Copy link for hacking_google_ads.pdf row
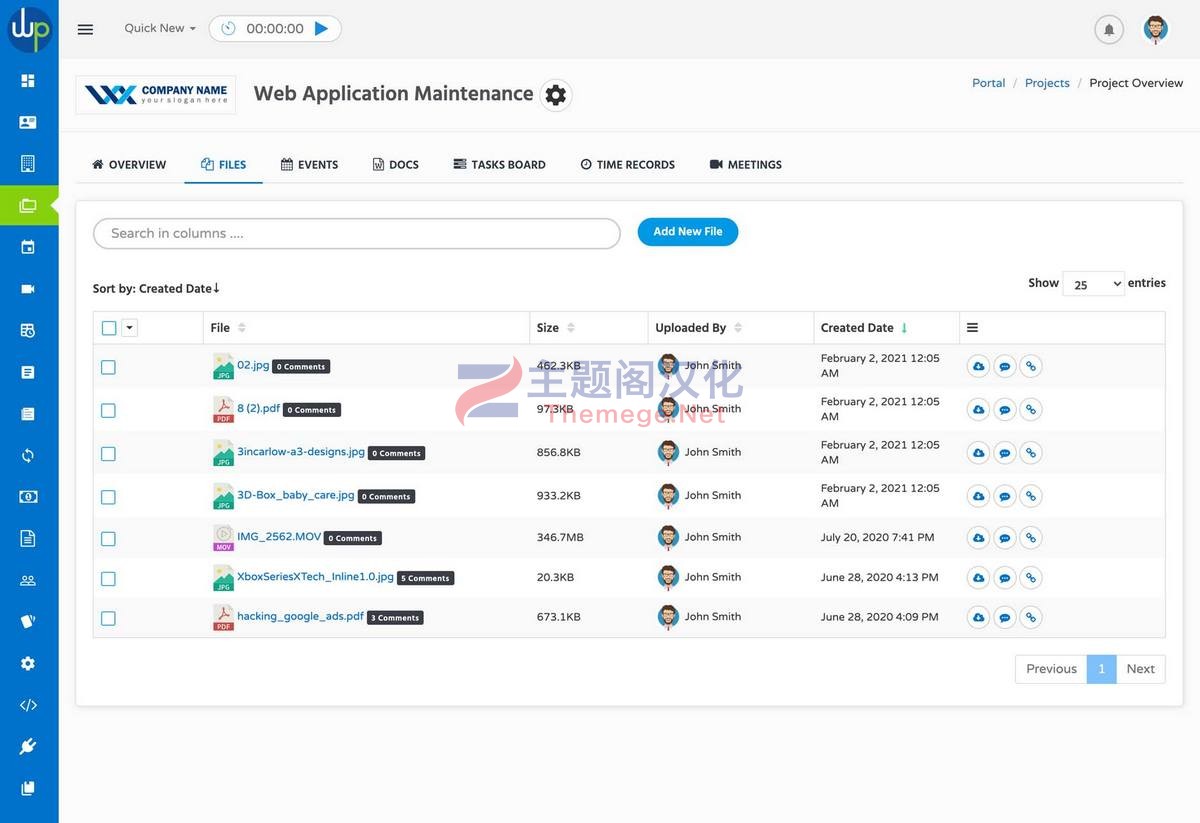 click(x=1031, y=618)
